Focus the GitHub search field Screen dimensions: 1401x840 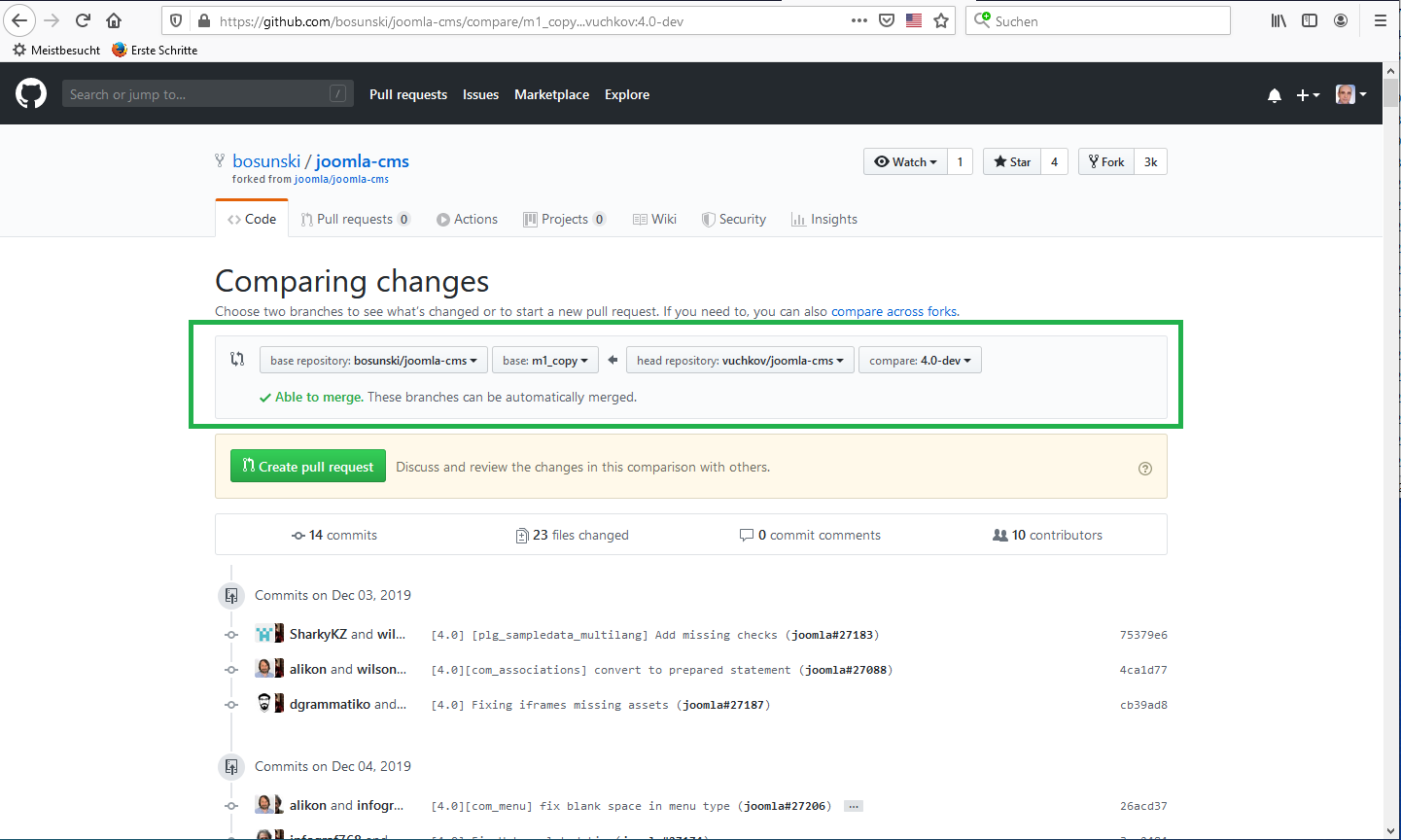click(208, 94)
